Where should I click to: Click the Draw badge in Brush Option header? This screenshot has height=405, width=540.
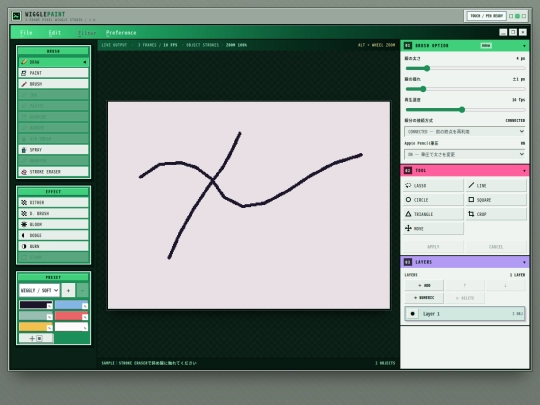[486, 46]
